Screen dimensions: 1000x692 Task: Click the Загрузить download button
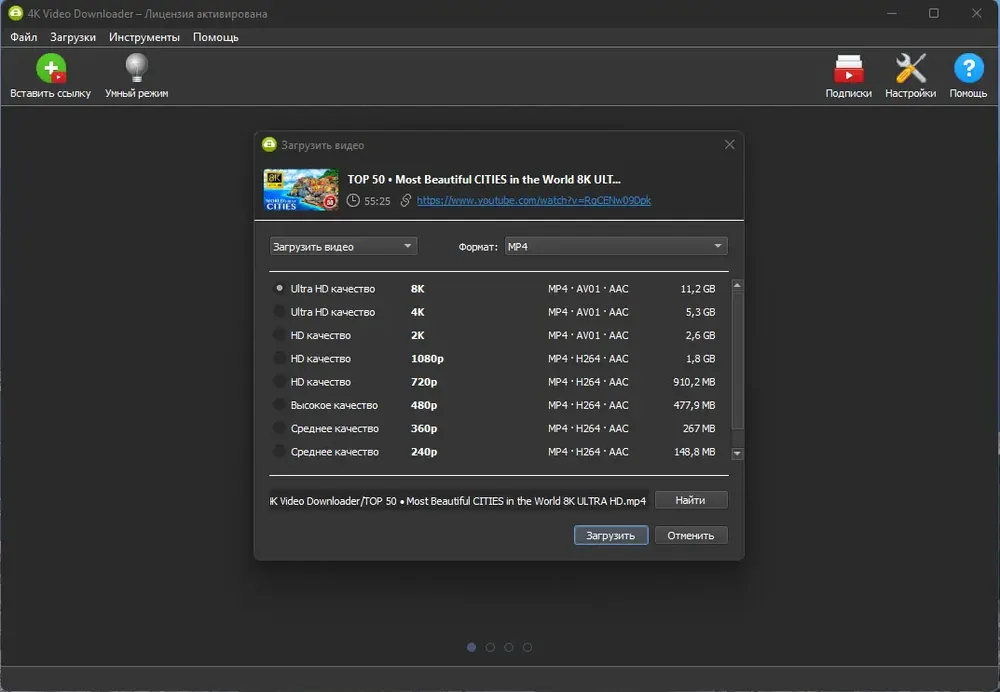pyautogui.click(x=611, y=535)
